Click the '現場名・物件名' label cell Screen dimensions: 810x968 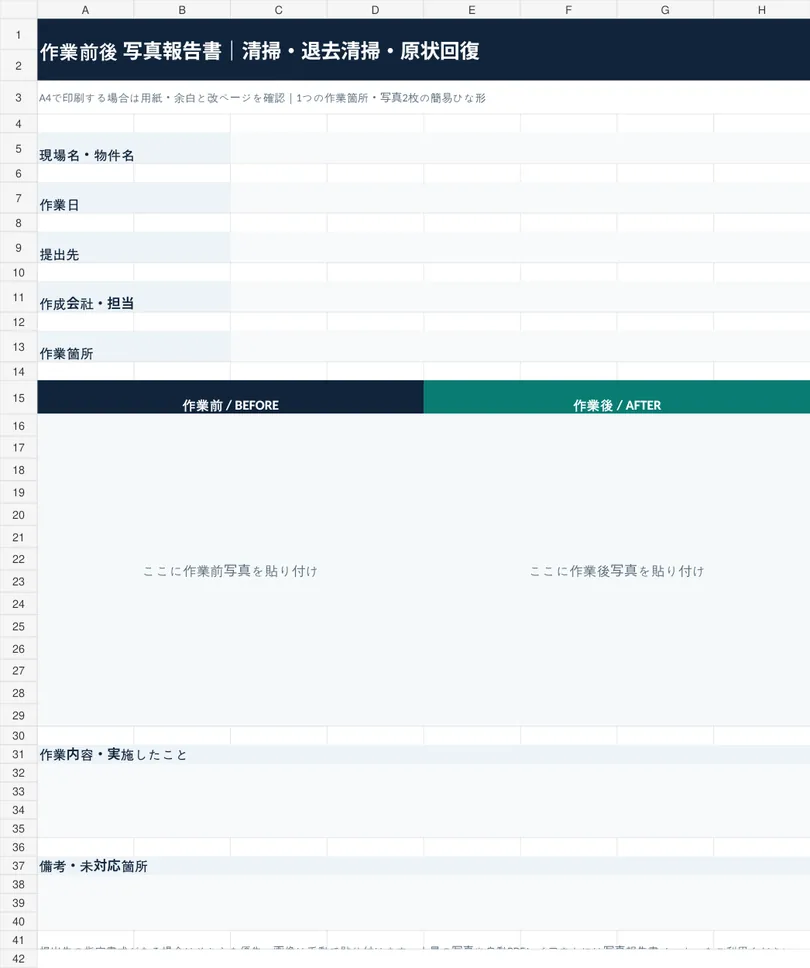pyautogui.click(x=134, y=148)
